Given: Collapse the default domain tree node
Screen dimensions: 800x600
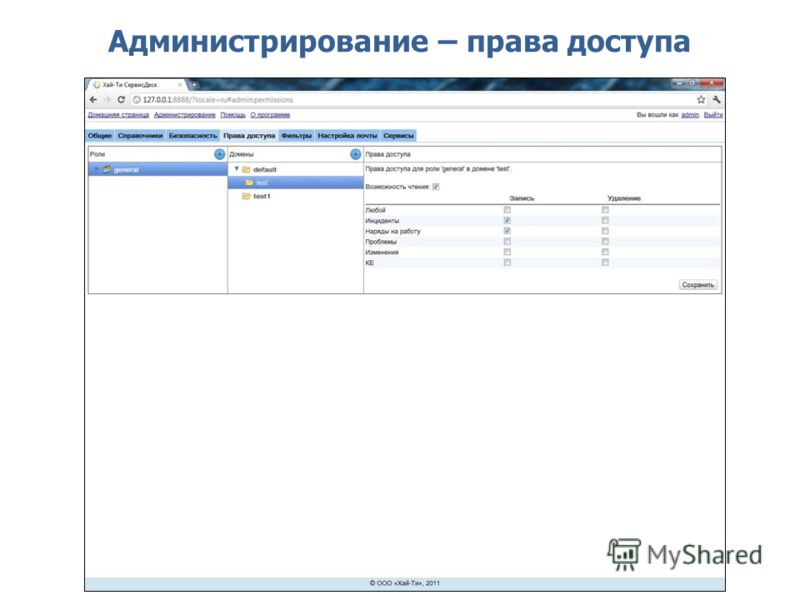Looking at the screenshot, I should point(236,169).
